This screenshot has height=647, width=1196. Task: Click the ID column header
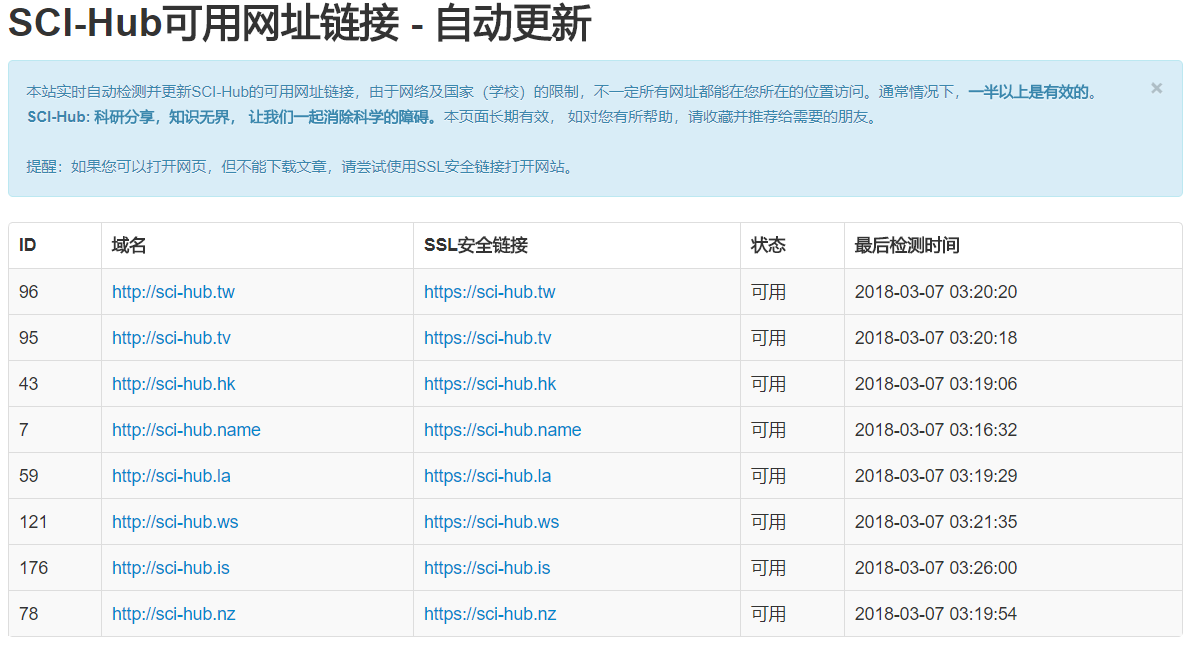(27, 244)
